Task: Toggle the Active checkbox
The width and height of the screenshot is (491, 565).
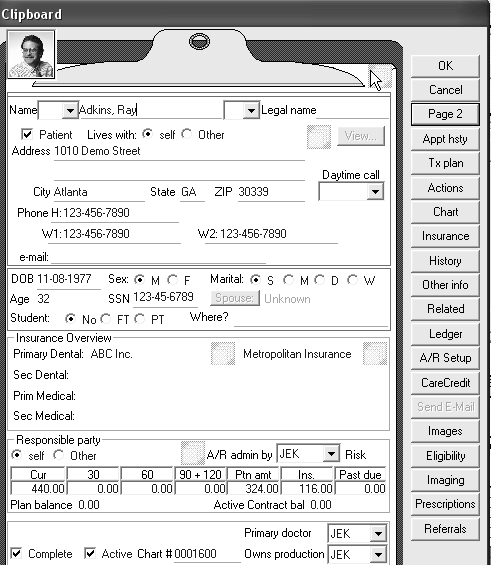Action: [90, 553]
